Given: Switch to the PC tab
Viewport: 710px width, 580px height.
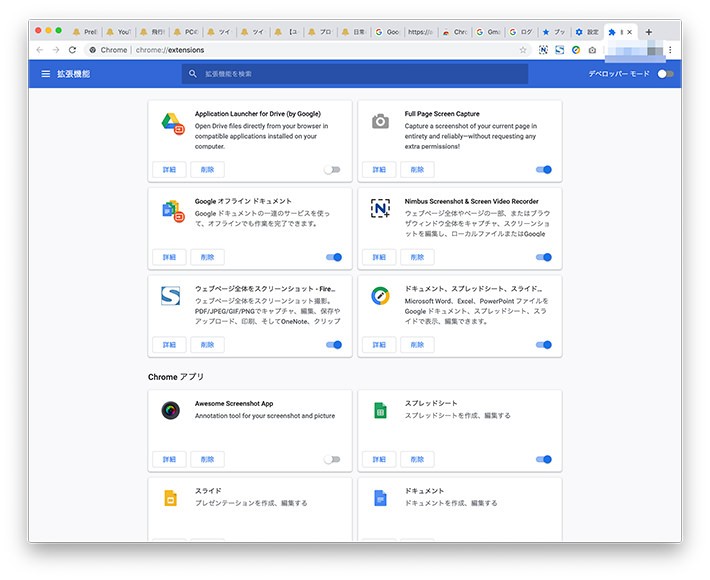Looking at the screenshot, I should coord(186,32).
